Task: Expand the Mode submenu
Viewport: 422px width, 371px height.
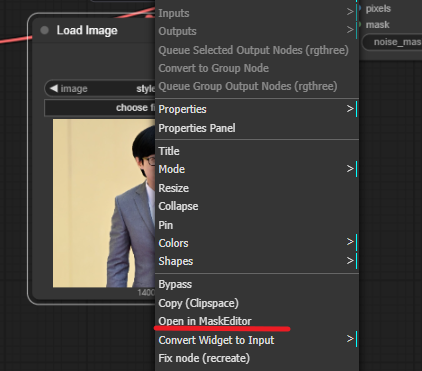Action: click(x=257, y=169)
